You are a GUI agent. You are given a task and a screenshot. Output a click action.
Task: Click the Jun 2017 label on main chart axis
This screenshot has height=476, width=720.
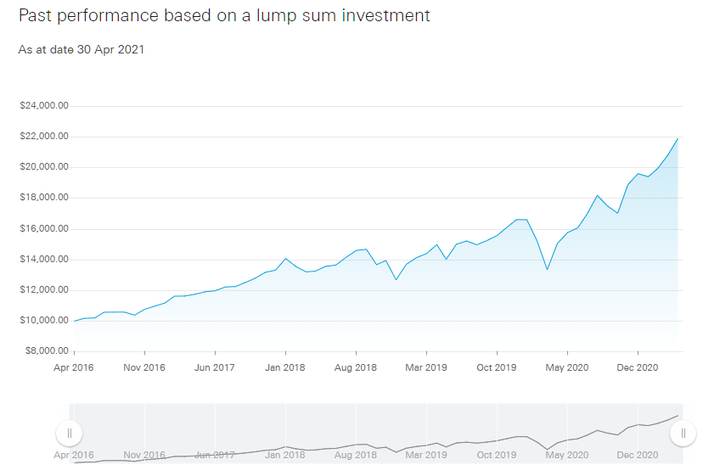(x=214, y=368)
